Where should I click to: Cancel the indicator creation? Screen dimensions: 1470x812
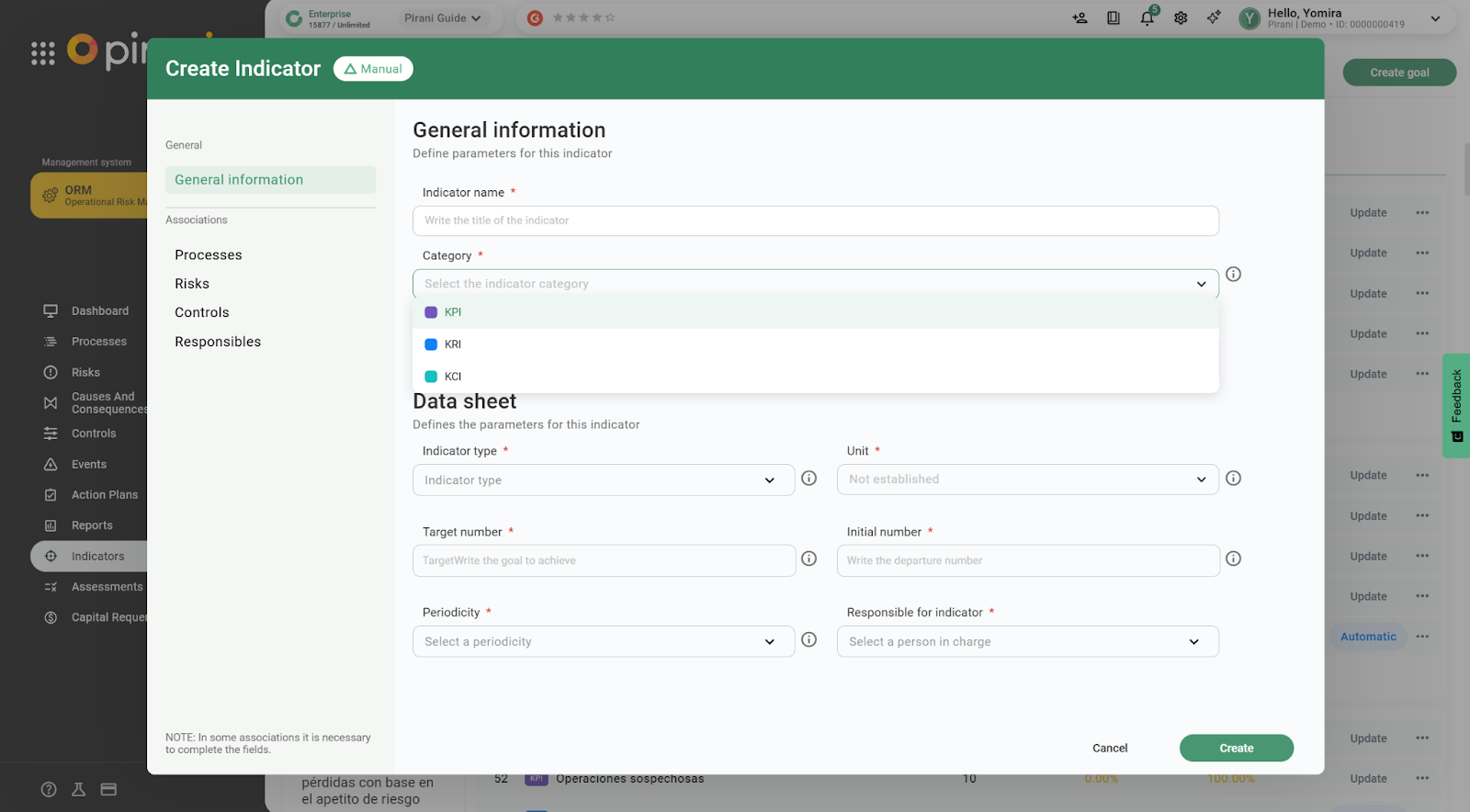click(x=1109, y=749)
